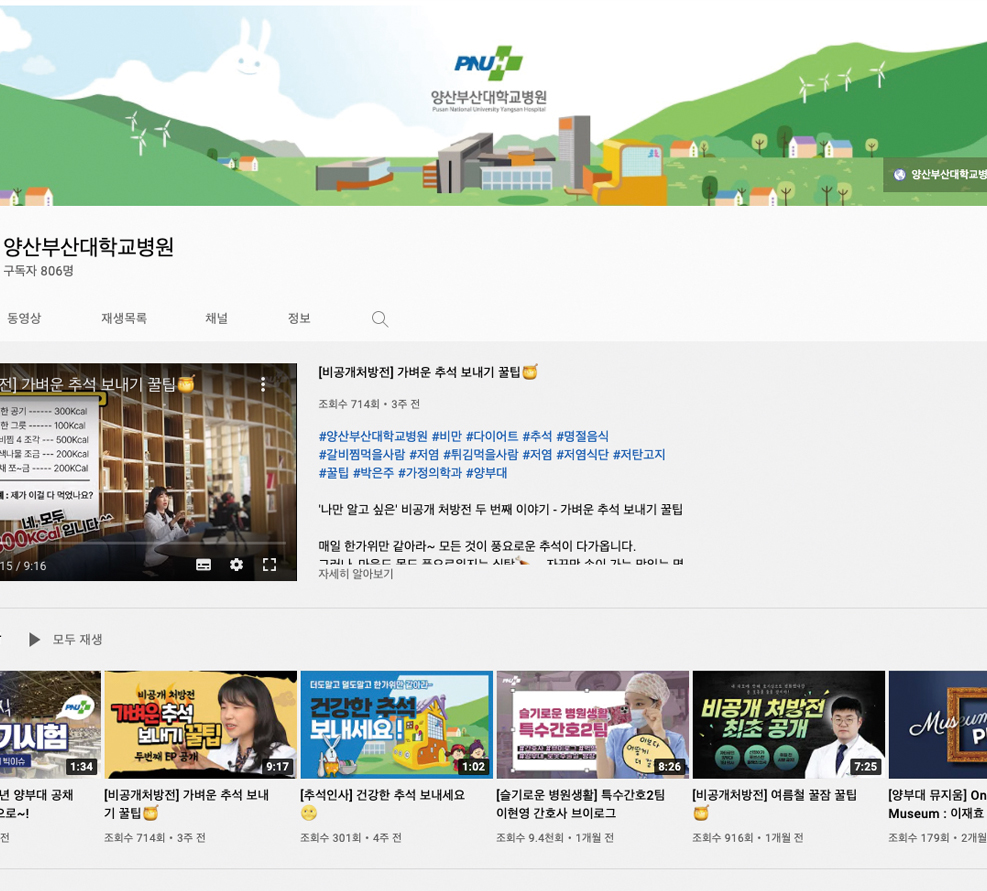Open the 1:34 video thumbnail
987x891 pixels.
[x=50, y=725]
